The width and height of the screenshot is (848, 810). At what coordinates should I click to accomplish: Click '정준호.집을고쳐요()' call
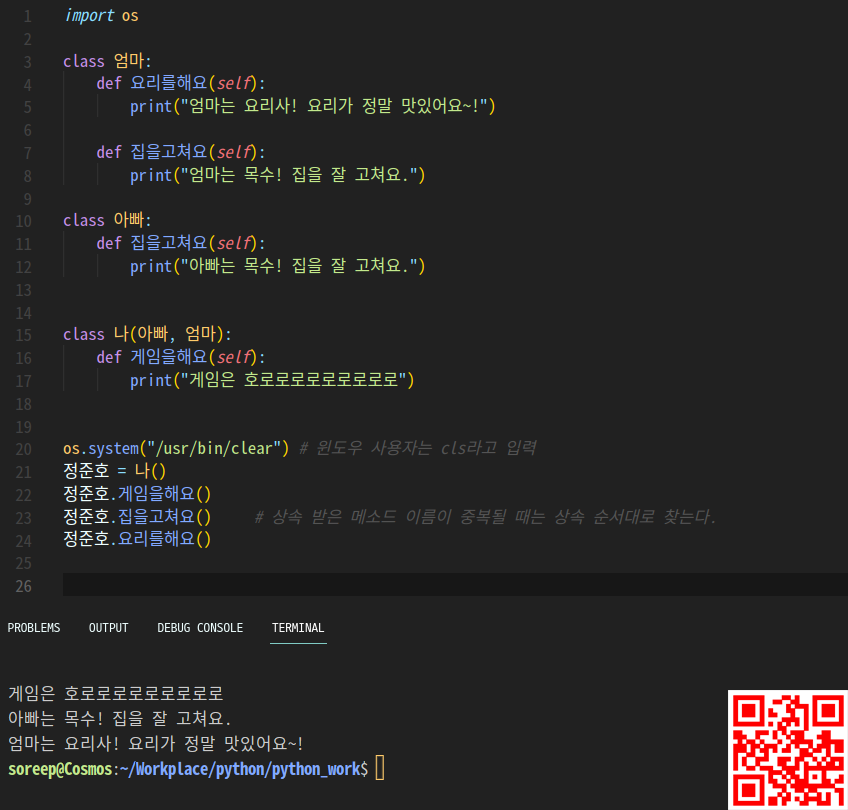point(137,517)
